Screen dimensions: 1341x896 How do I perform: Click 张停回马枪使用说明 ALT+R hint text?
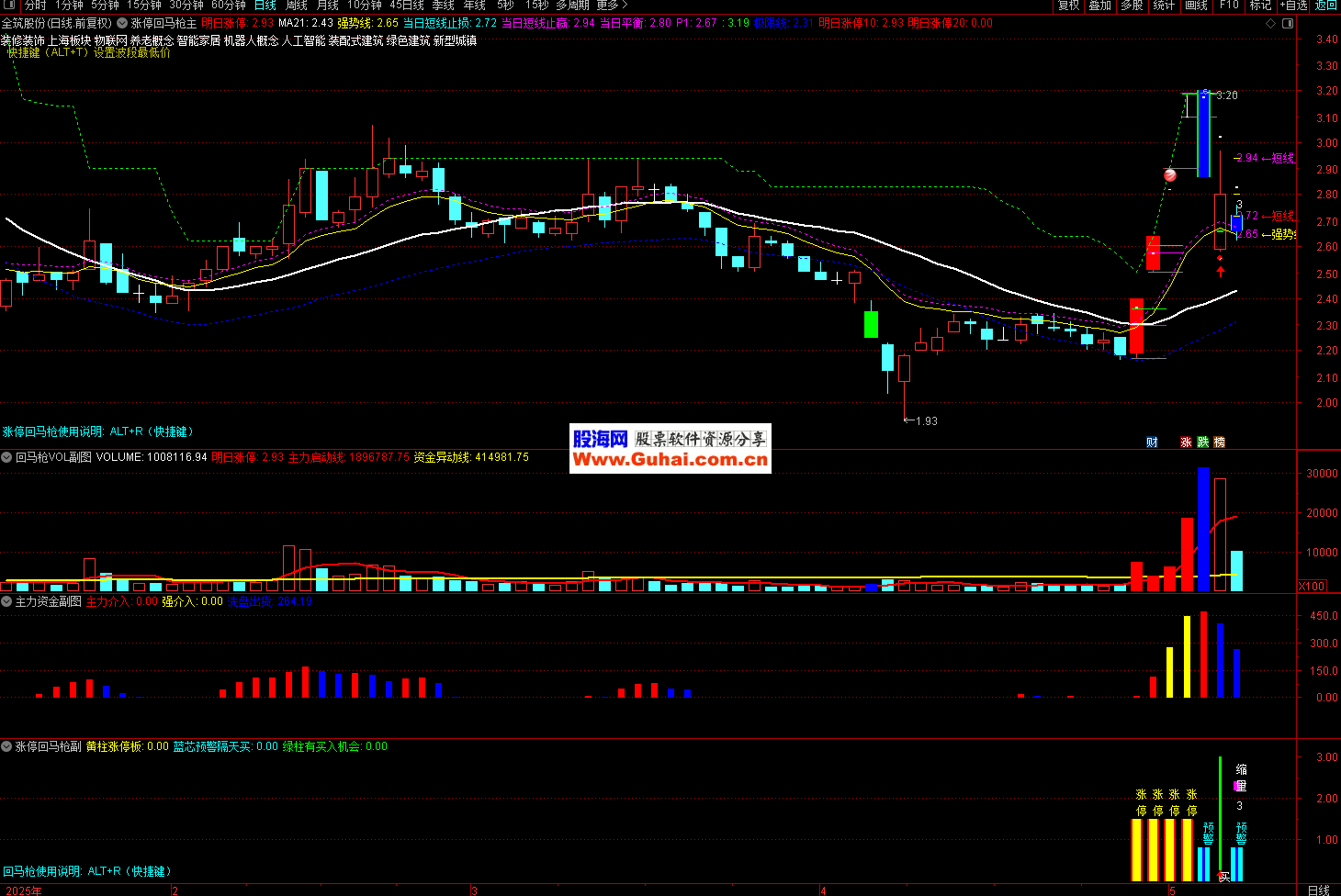click(x=97, y=431)
